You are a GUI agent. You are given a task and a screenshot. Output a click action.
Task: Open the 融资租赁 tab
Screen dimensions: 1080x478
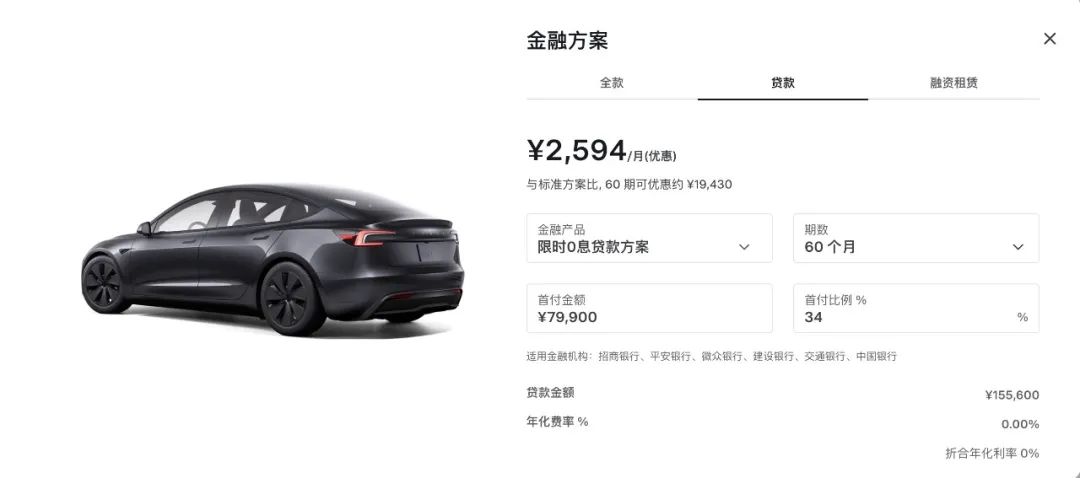953,83
